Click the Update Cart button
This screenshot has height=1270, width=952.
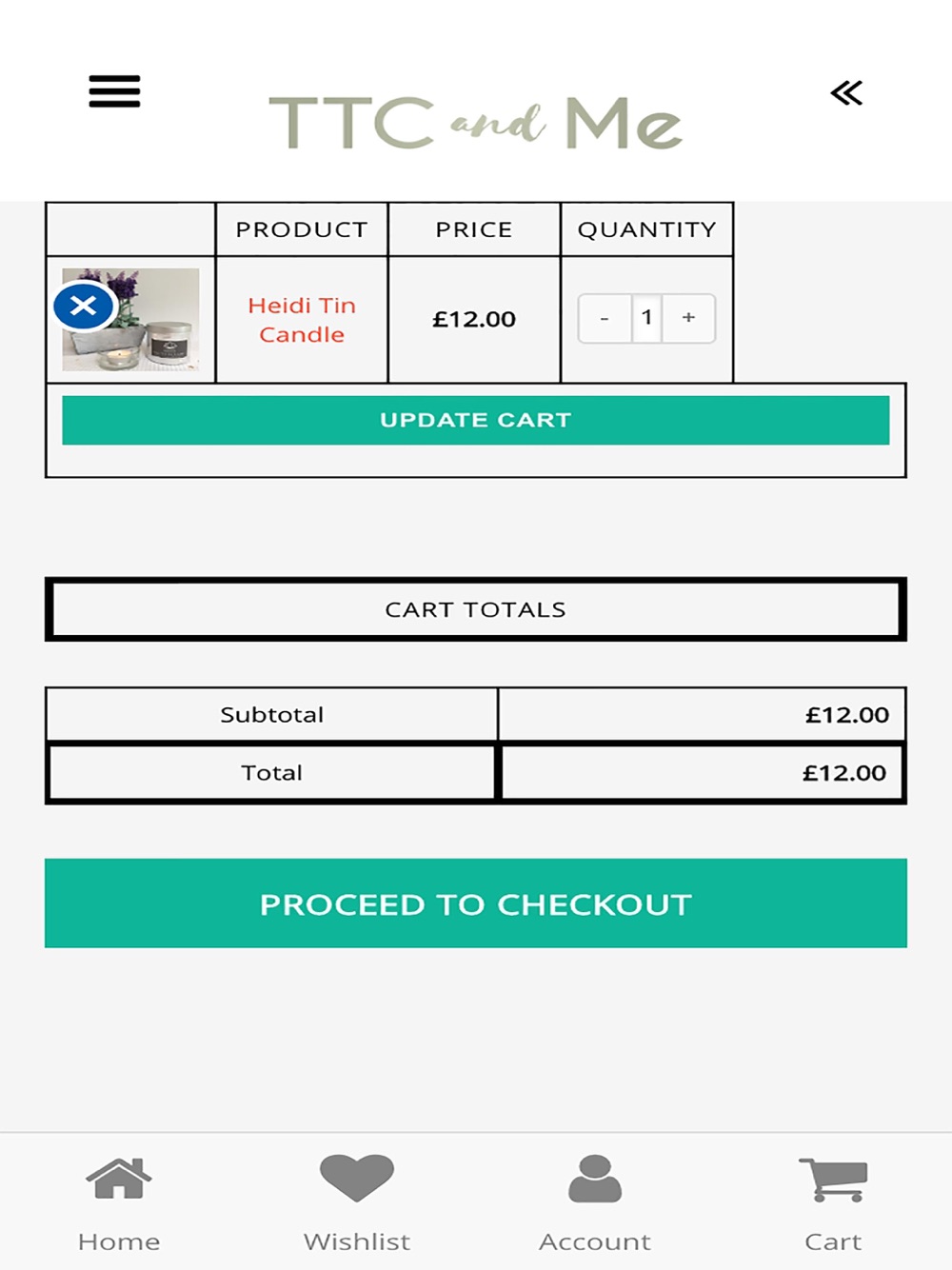click(x=476, y=420)
